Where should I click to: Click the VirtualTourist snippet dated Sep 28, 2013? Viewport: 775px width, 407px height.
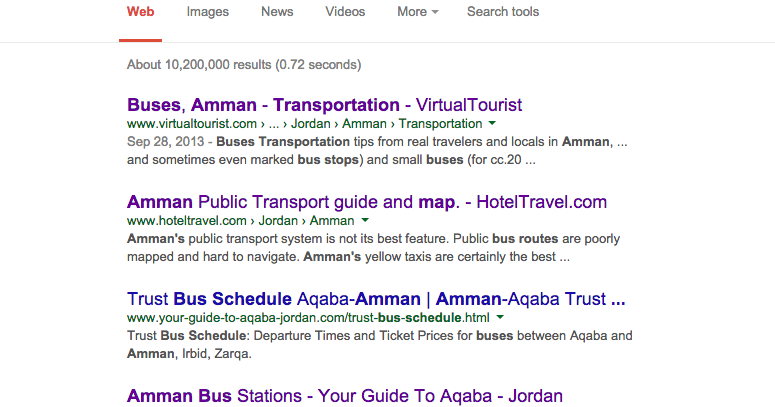coord(377,151)
